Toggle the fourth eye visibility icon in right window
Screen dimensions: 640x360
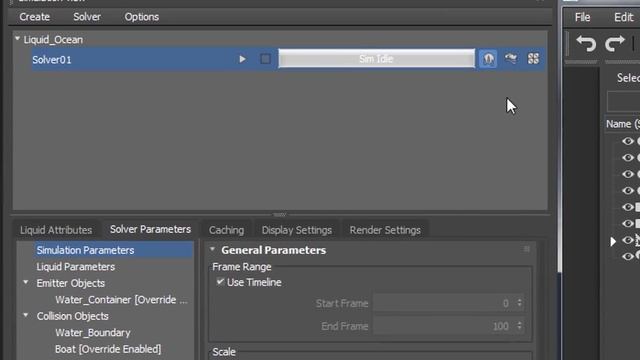pos(627,191)
